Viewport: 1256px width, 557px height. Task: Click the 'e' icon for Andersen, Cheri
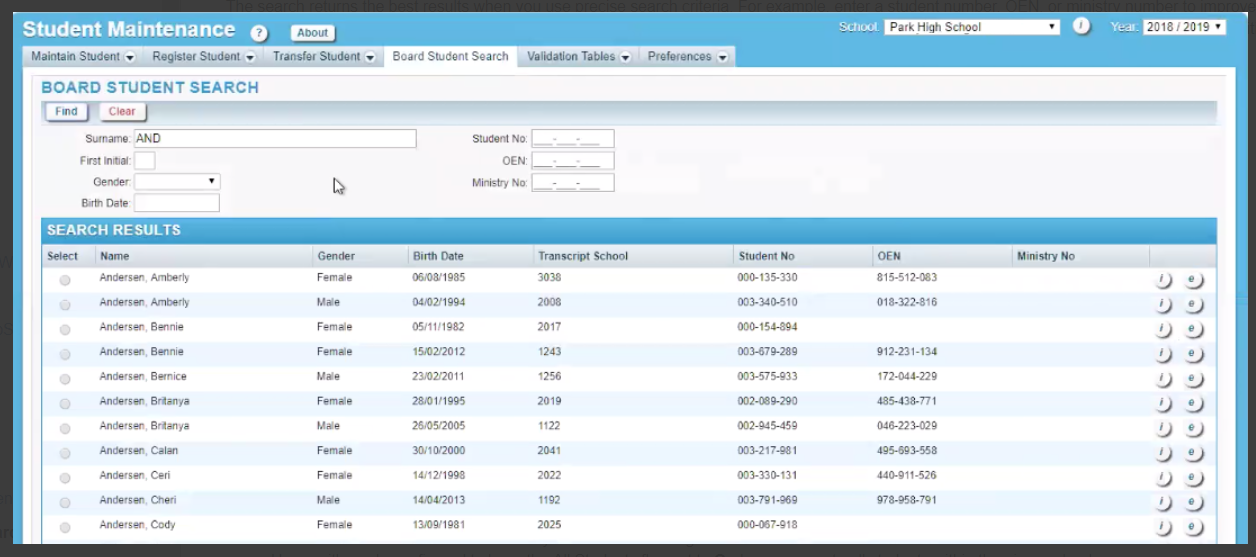click(1193, 502)
